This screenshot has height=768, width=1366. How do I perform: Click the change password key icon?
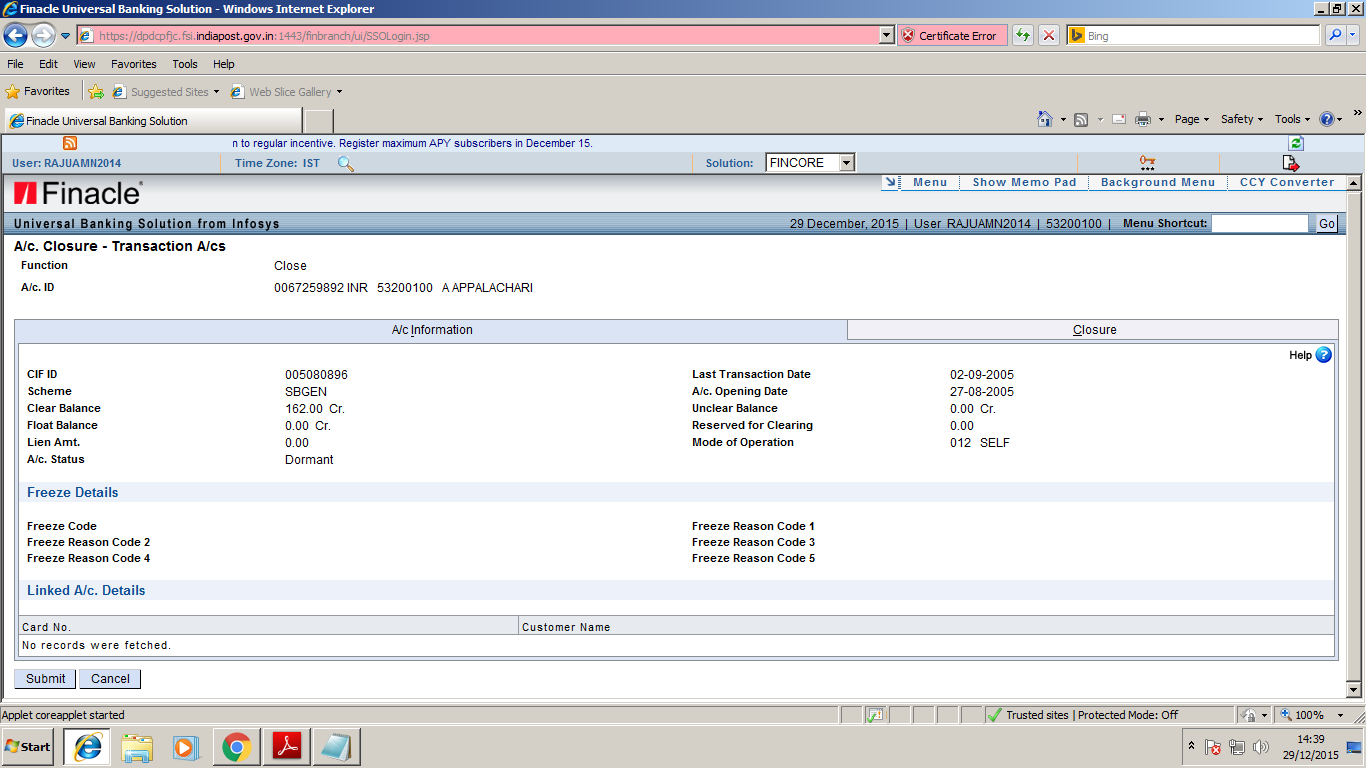click(1146, 160)
